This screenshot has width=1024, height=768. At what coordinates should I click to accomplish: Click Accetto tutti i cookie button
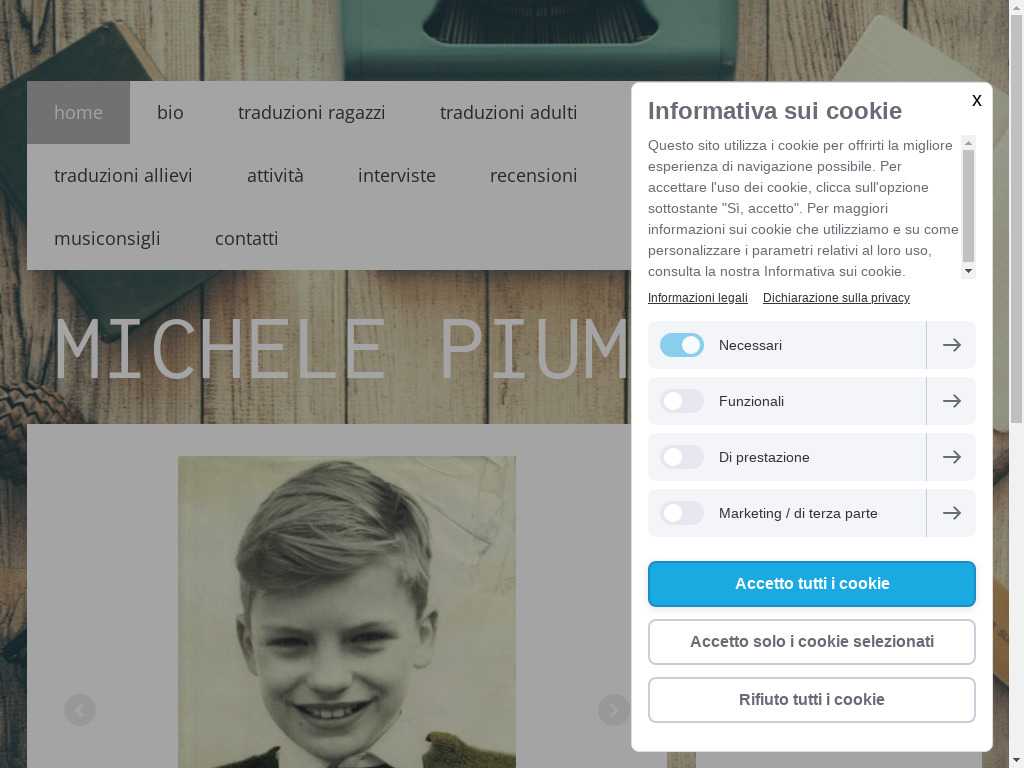(x=812, y=584)
